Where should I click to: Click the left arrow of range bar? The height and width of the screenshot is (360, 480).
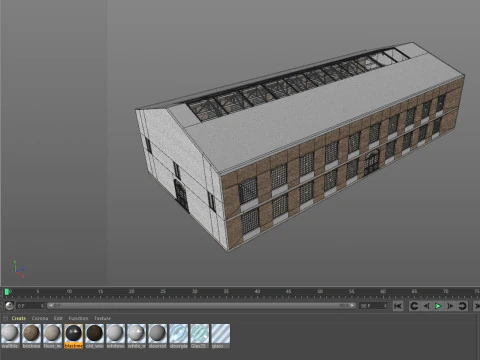tap(50, 305)
